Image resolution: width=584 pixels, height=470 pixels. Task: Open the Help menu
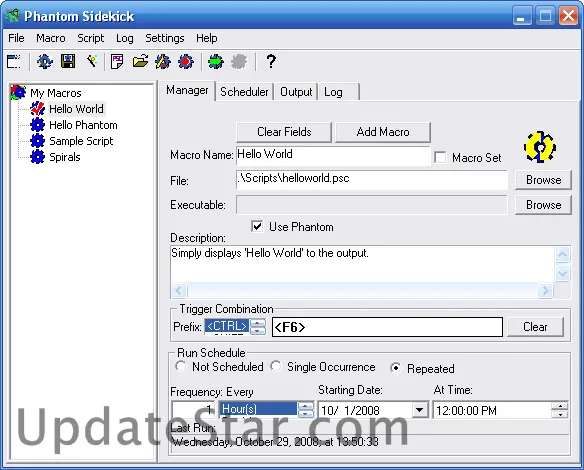207,38
